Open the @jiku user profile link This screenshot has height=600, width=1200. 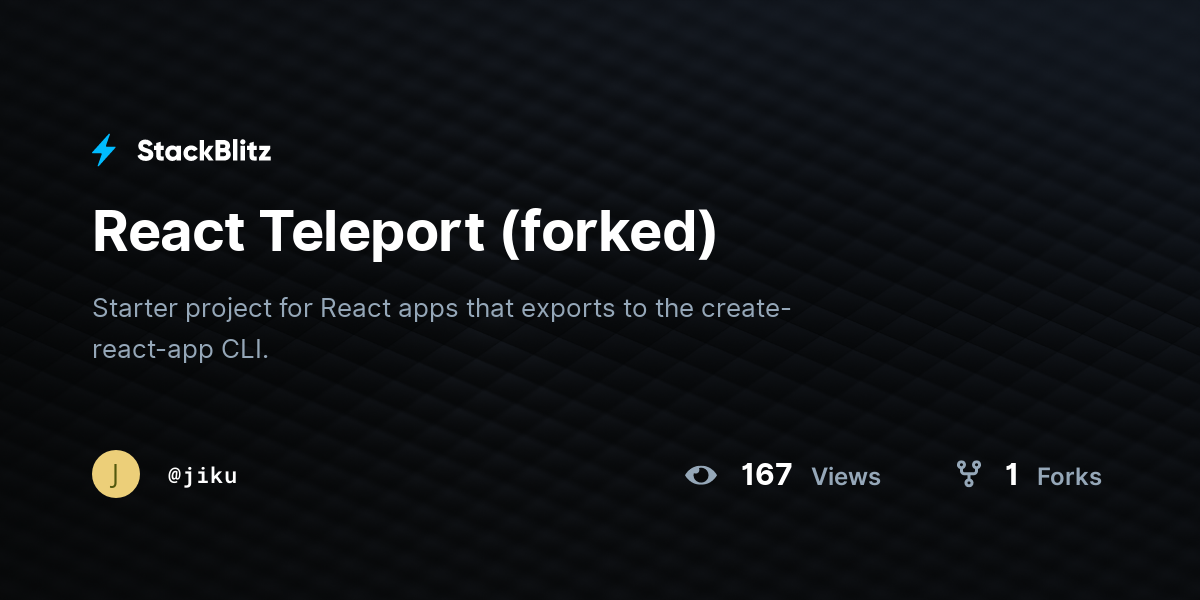coord(203,476)
